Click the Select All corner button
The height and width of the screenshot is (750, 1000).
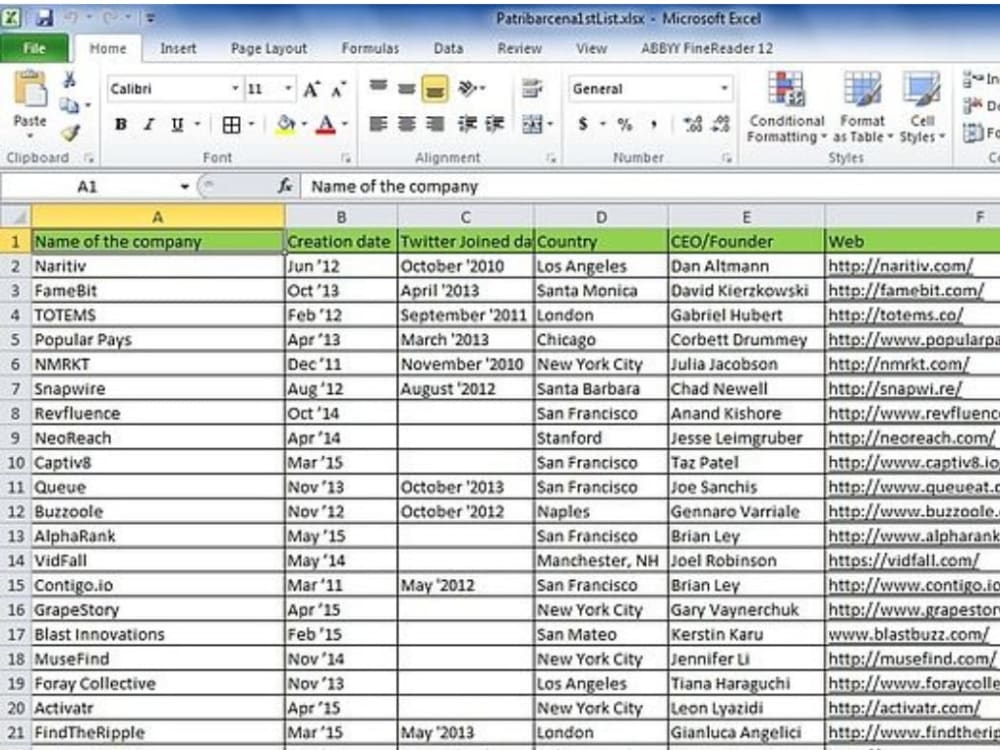click(15, 217)
